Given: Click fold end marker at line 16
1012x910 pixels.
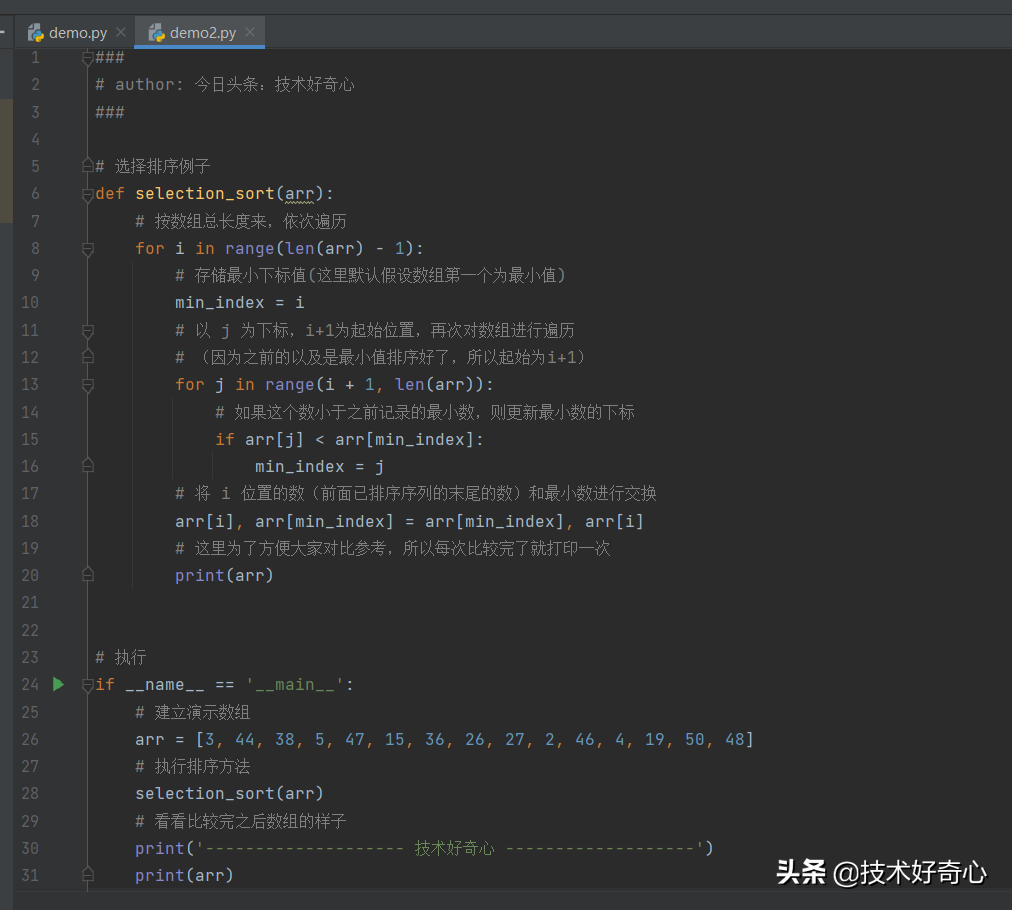Looking at the screenshot, I should (88, 465).
